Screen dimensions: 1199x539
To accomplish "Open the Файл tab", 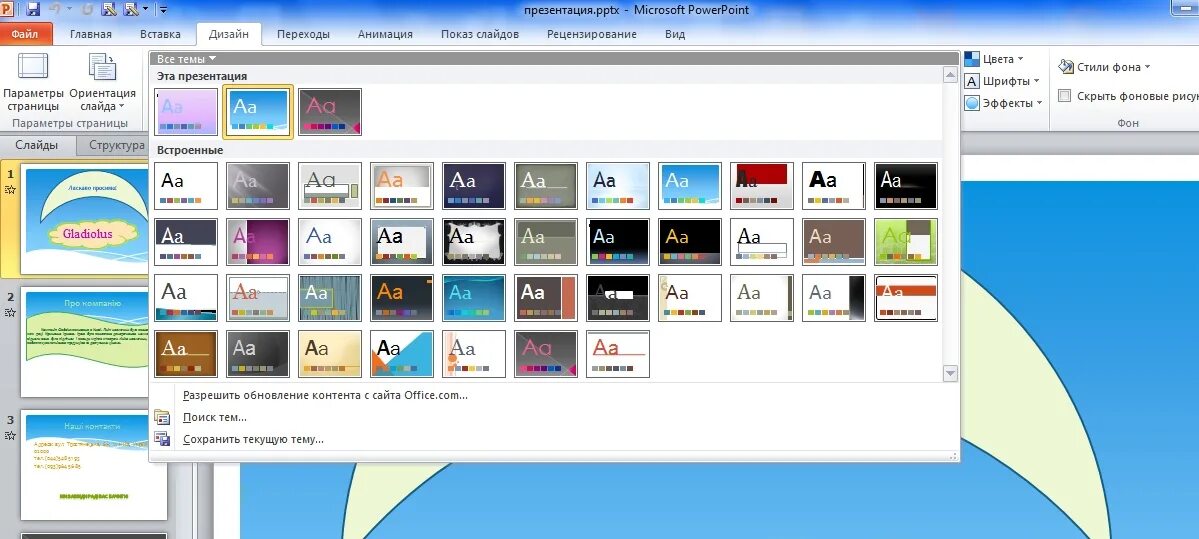I will click(x=26, y=34).
